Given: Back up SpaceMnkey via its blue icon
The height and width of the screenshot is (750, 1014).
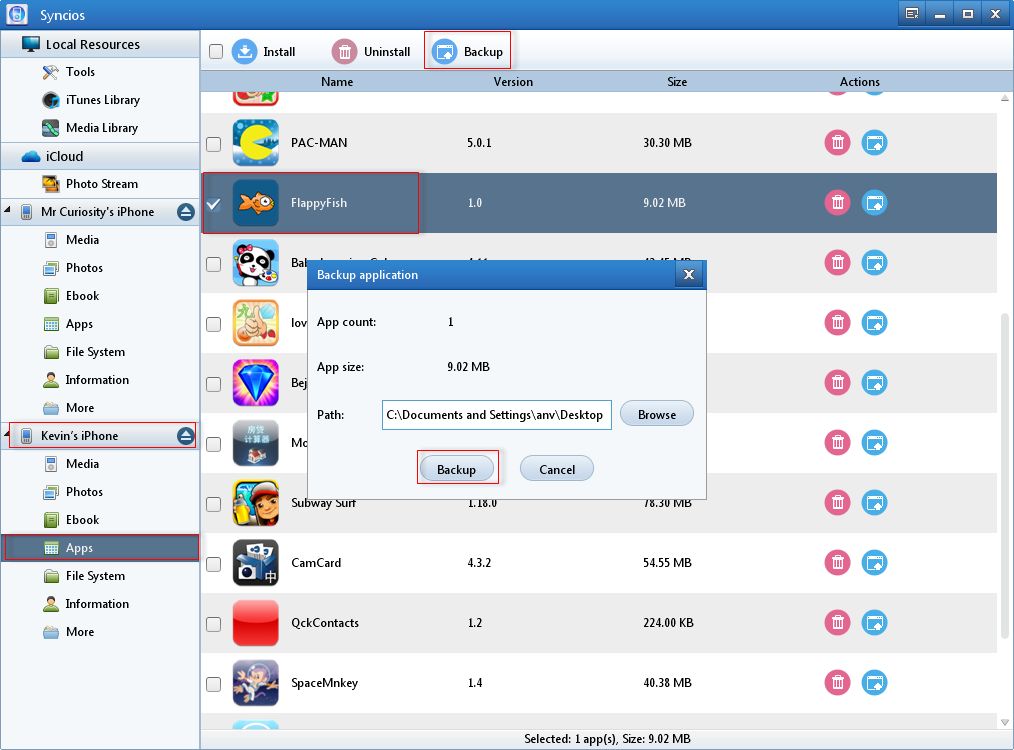Looking at the screenshot, I should [874, 682].
